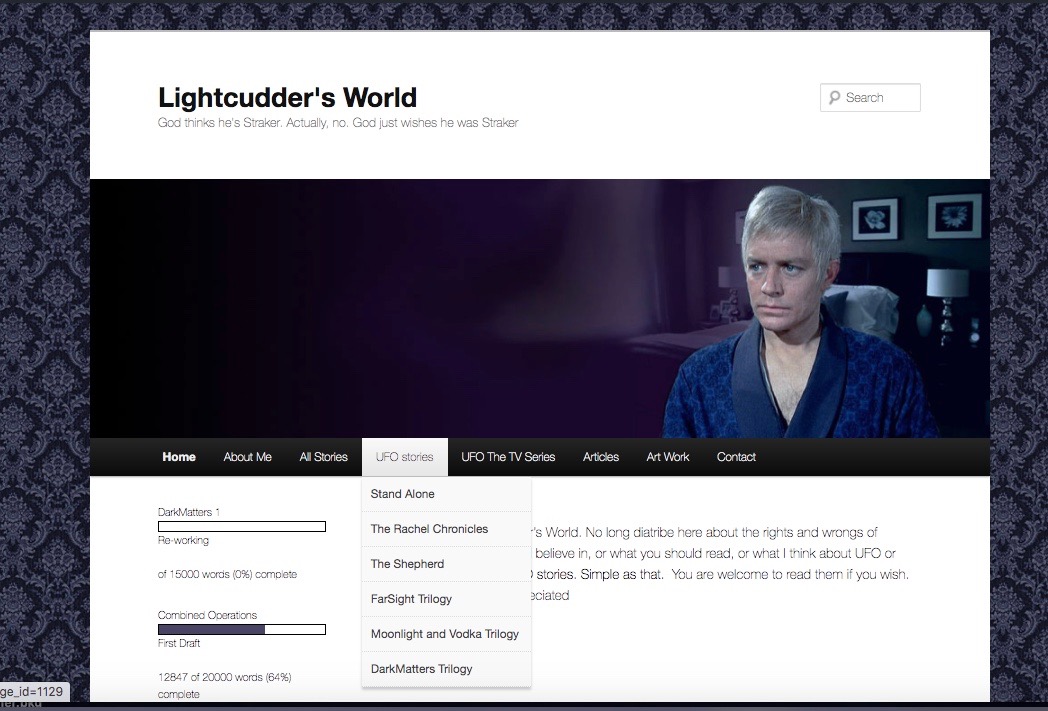The image size is (1048, 711).
Task: Click the 'Re-working' status text
Action: point(183,541)
